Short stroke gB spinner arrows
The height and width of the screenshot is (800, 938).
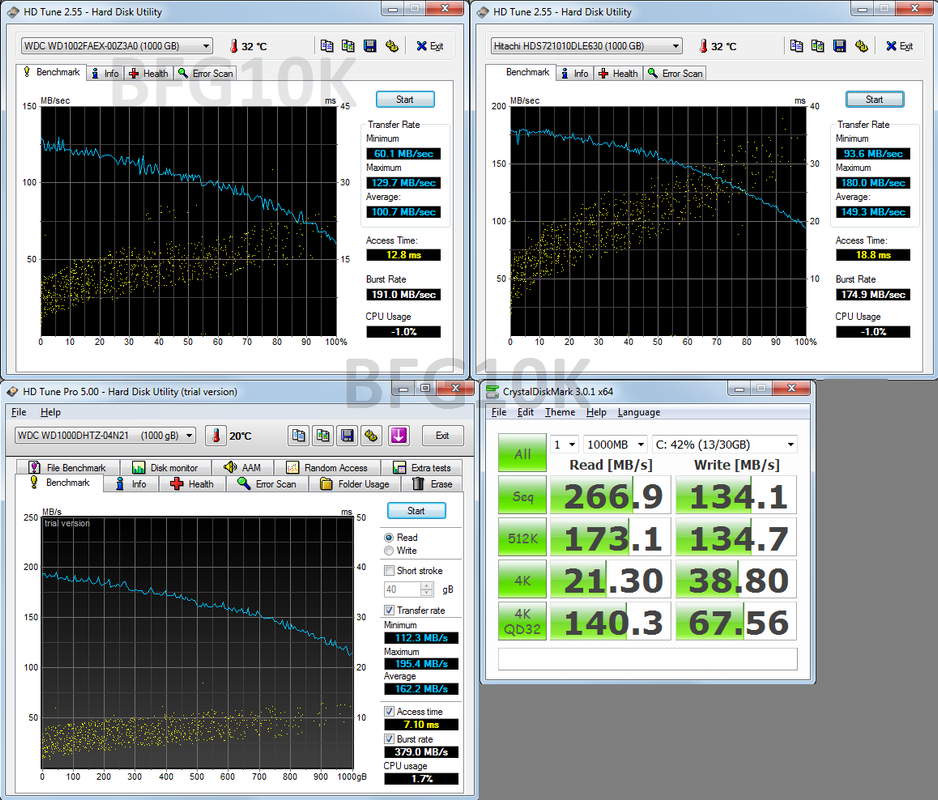click(x=427, y=589)
